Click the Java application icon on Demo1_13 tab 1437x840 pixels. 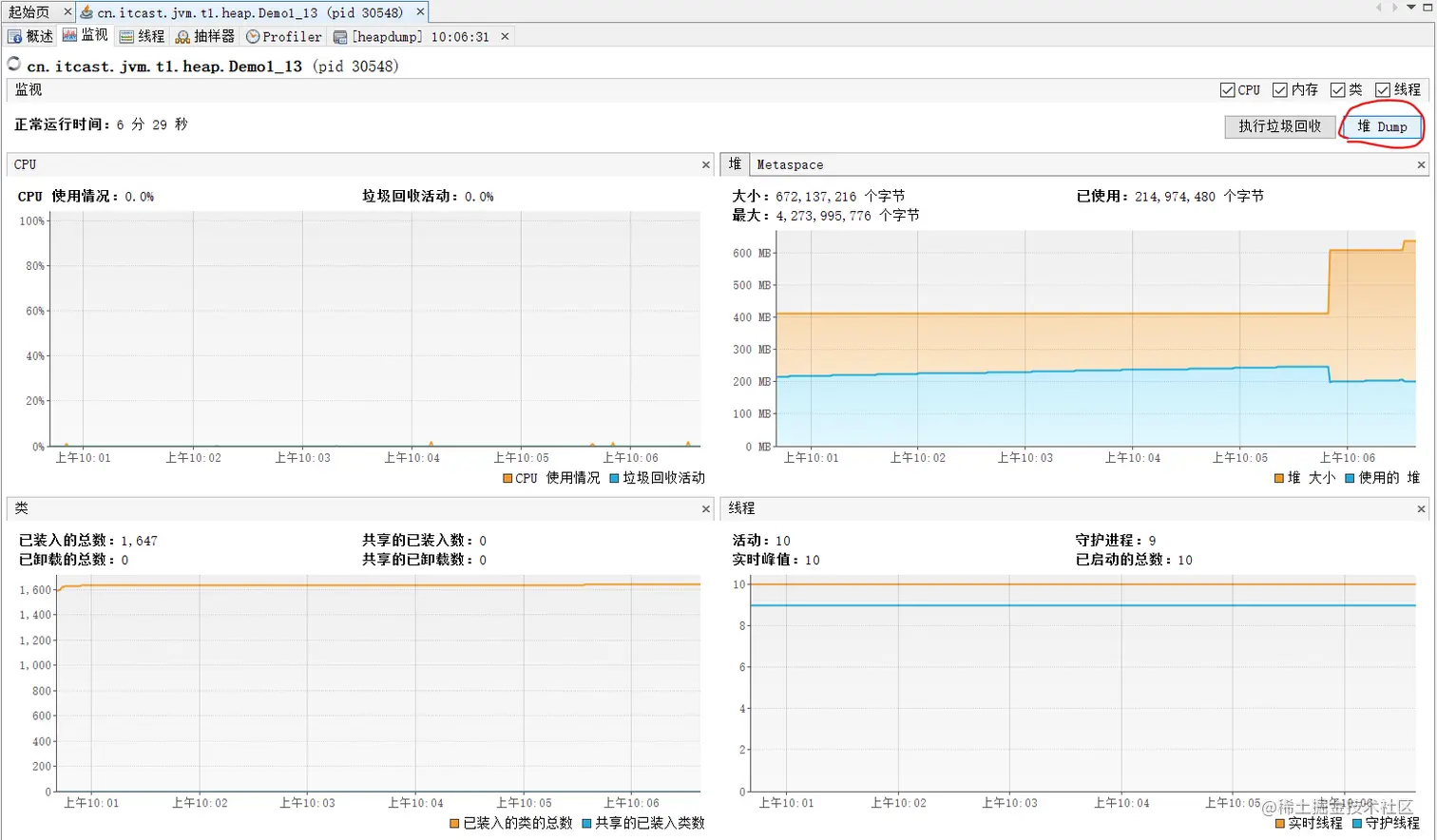pyautogui.click(x=86, y=12)
